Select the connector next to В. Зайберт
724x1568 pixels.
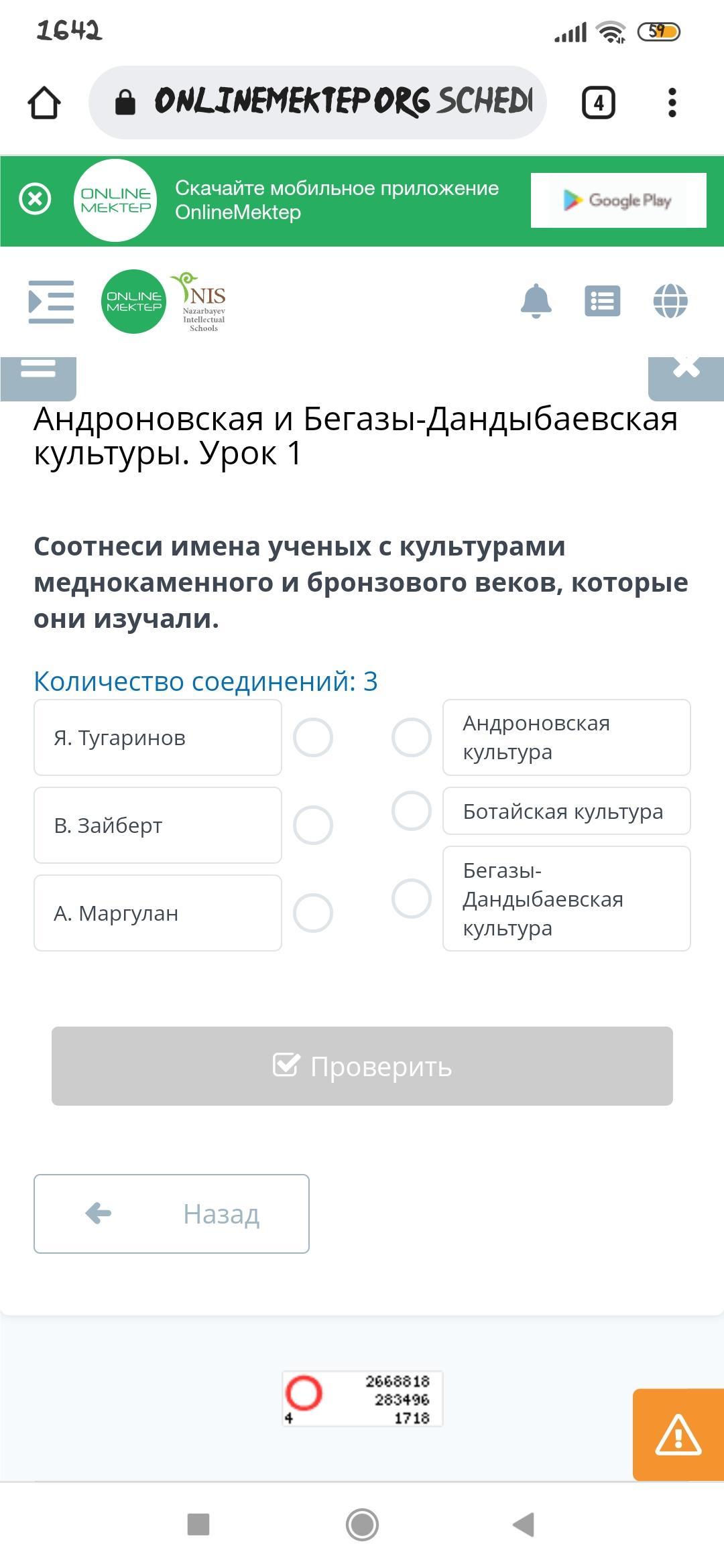click(313, 825)
